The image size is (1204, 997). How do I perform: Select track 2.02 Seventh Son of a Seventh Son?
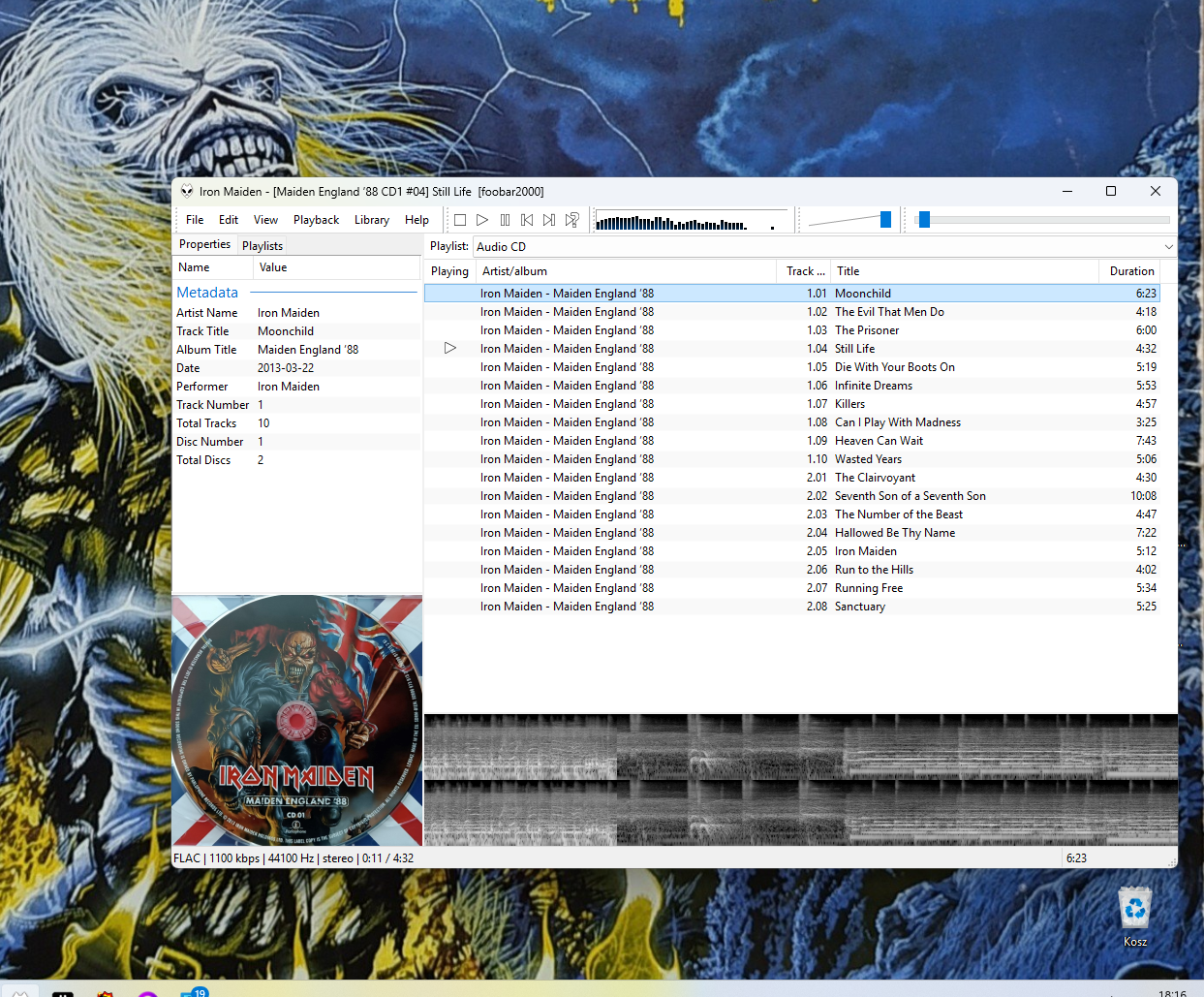coord(792,496)
